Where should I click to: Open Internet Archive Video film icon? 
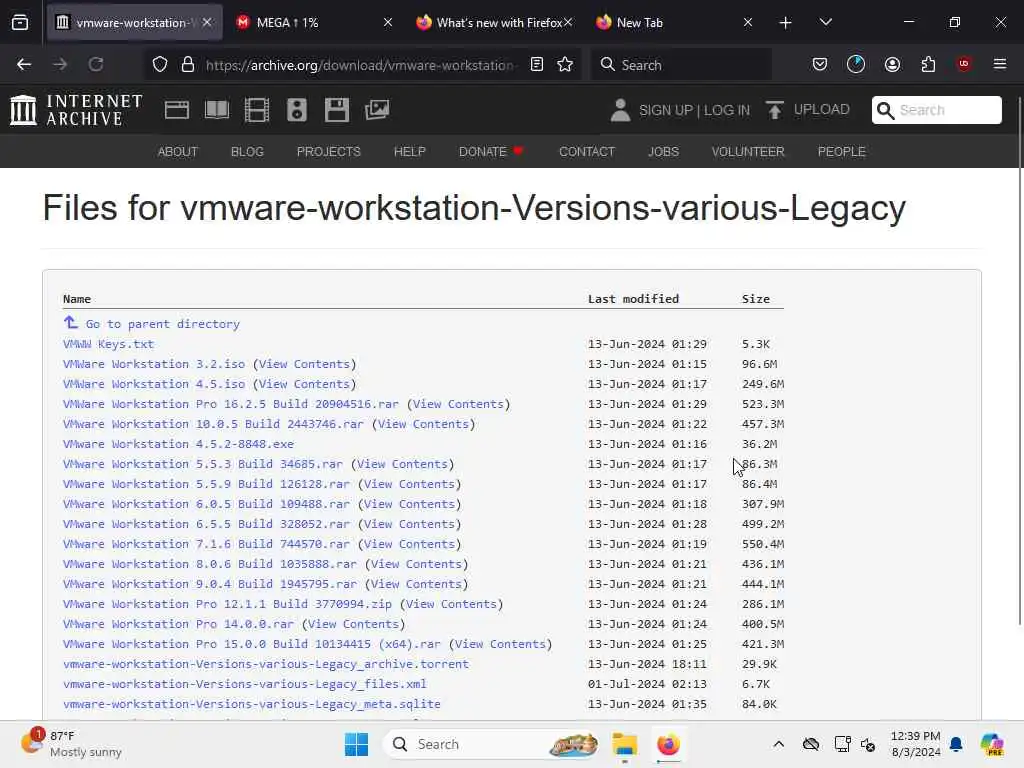(257, 110)
